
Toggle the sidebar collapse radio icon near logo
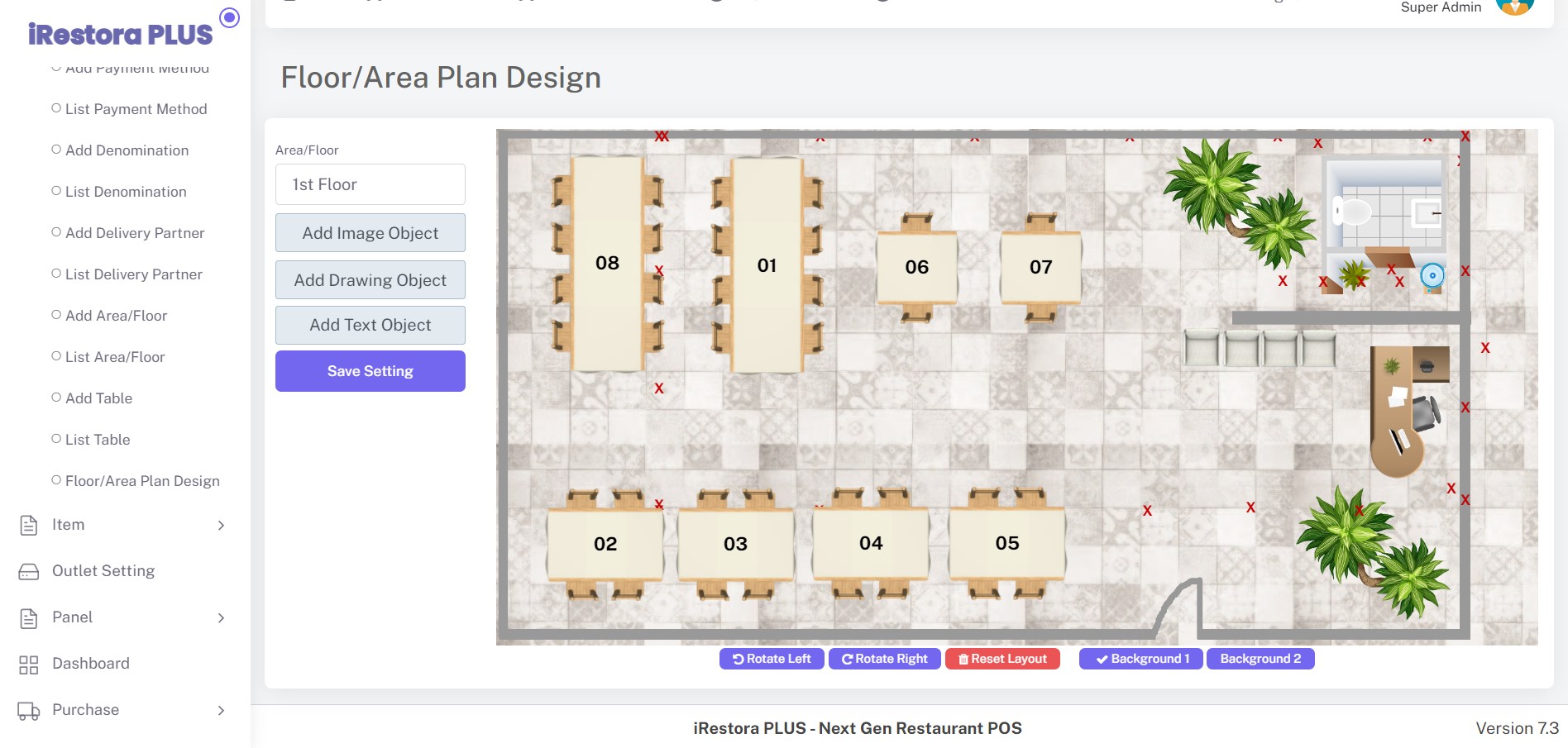tap(229, 17)
